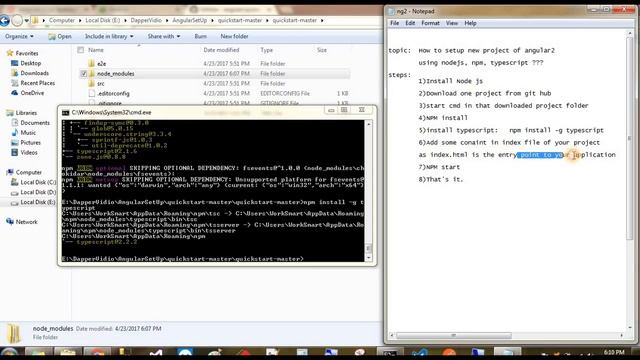Go back in the Explorer window
This screenshot has width=640, height=360.
4,20
